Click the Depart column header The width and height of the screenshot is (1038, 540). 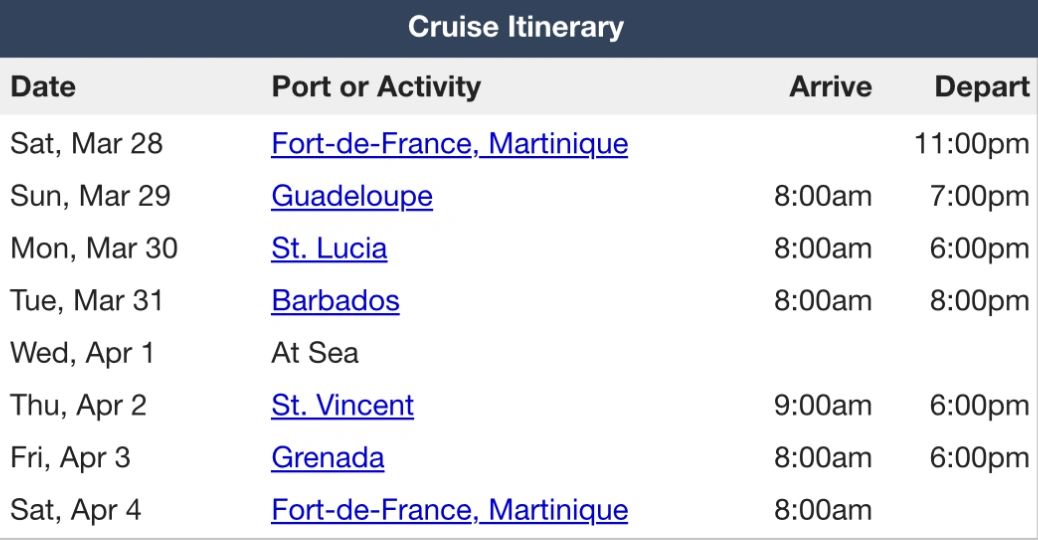click(x=981, y=87)
